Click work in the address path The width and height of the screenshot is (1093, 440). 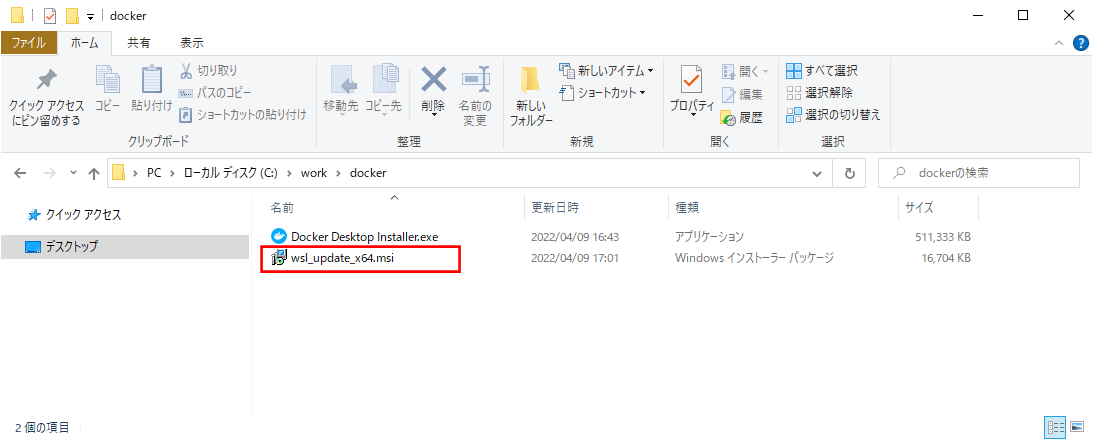(314, 173)
